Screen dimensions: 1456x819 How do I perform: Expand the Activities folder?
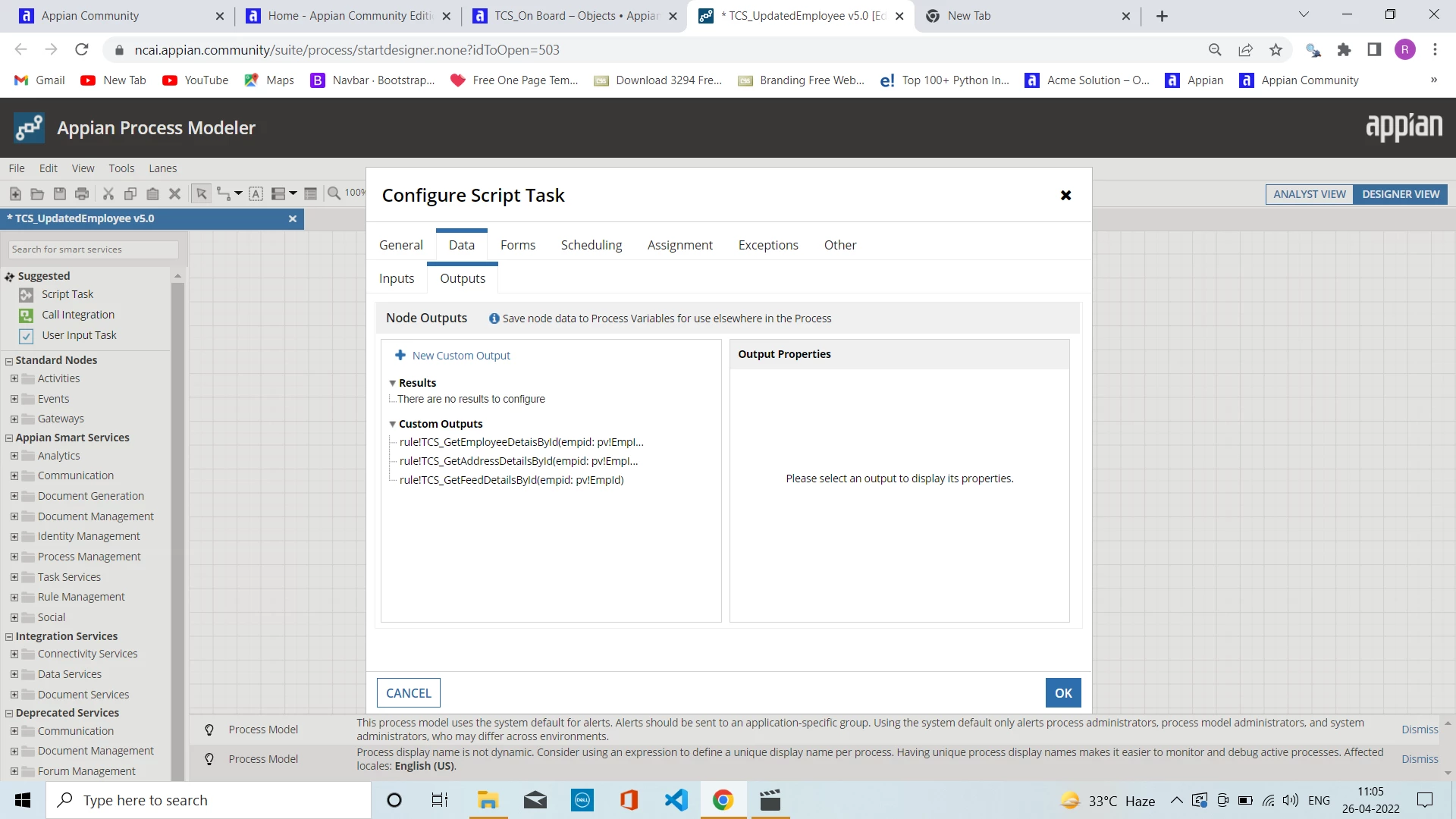[x=14, y=378]
